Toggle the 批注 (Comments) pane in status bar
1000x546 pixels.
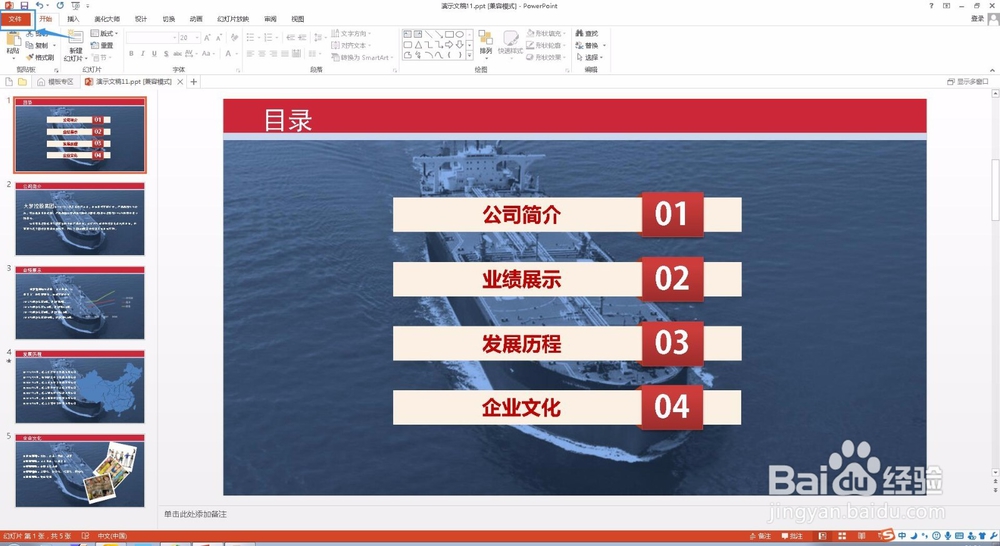coord(793,536)
